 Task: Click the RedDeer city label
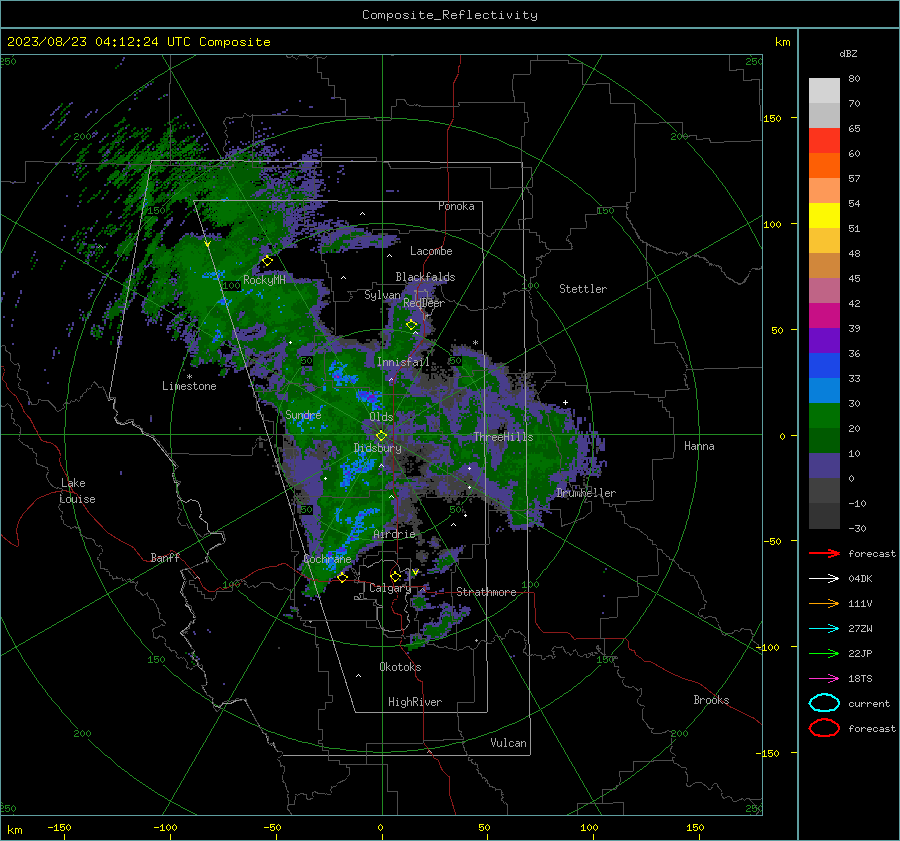click(424, 303)
